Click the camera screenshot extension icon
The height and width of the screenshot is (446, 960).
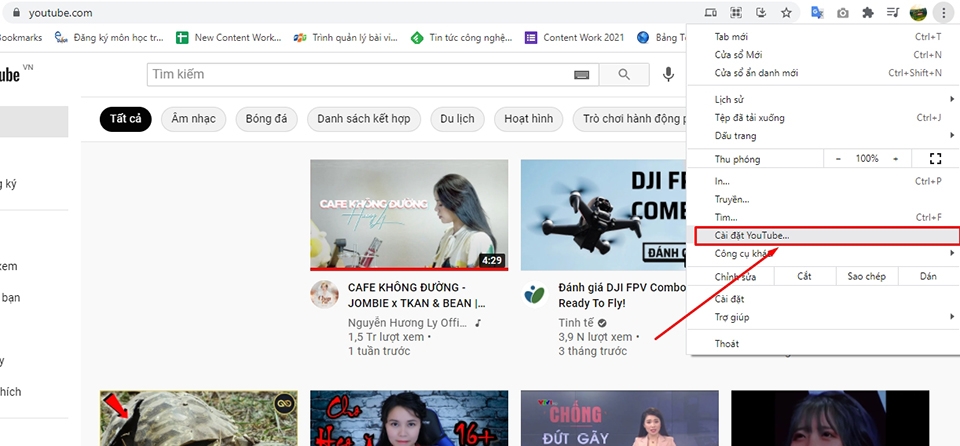843,12
